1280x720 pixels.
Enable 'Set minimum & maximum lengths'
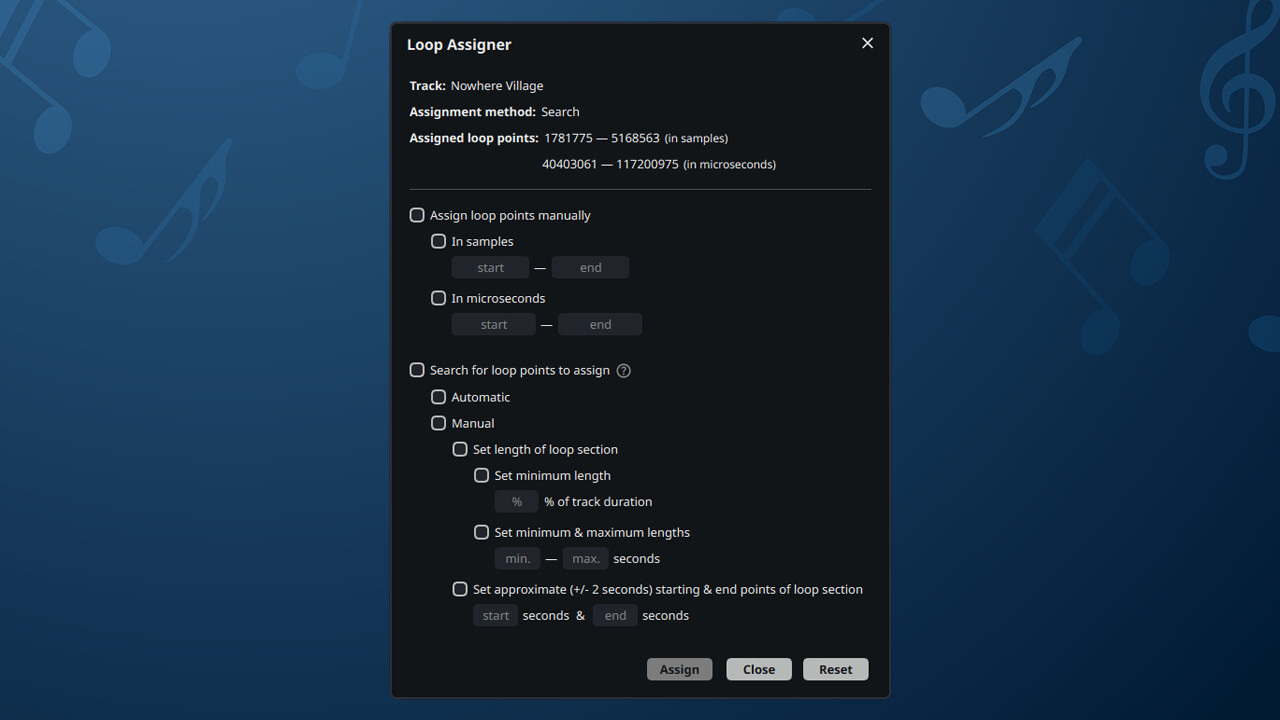[481, 531]
